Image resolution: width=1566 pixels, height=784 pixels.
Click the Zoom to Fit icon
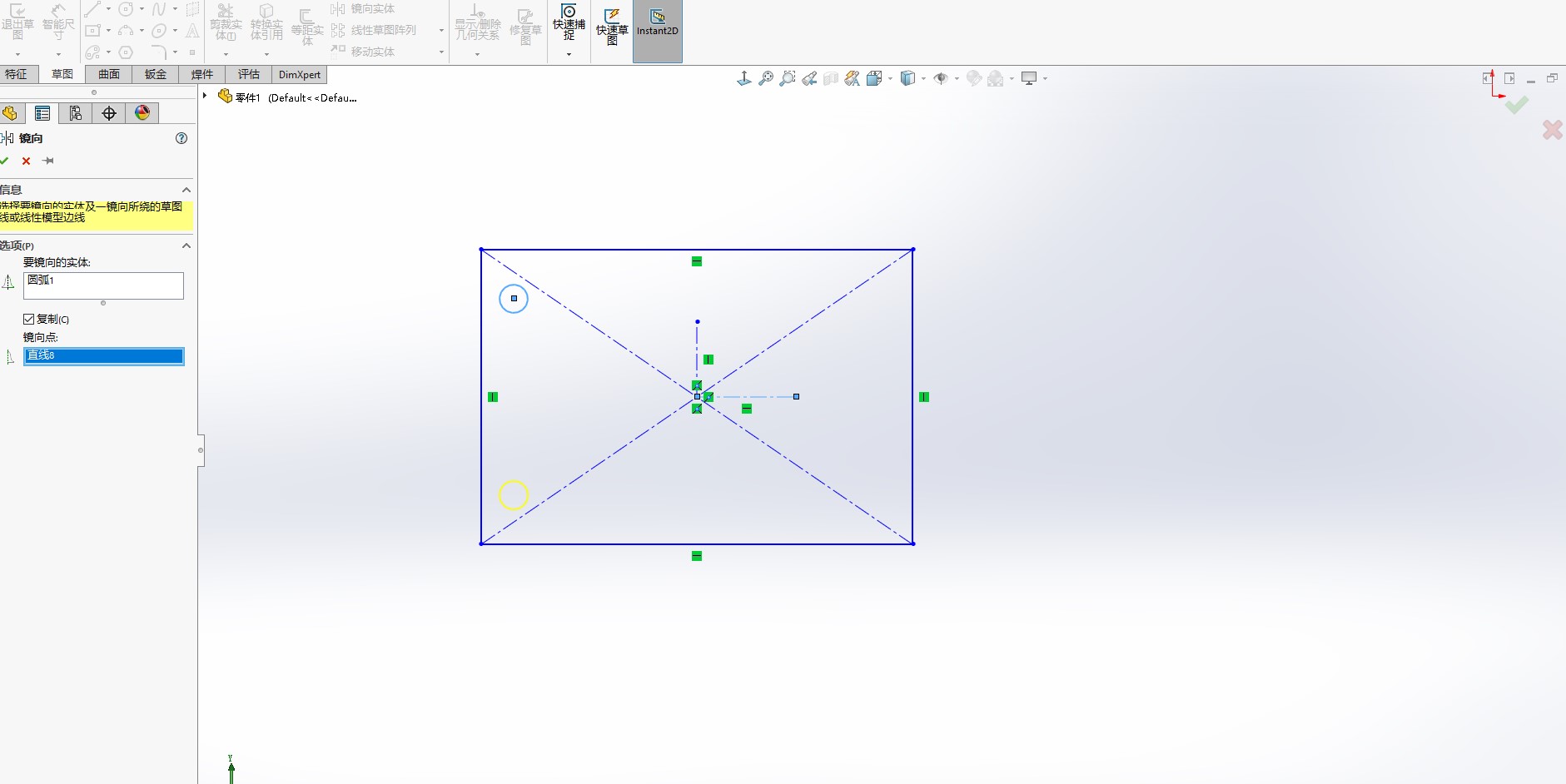(766, 78)
